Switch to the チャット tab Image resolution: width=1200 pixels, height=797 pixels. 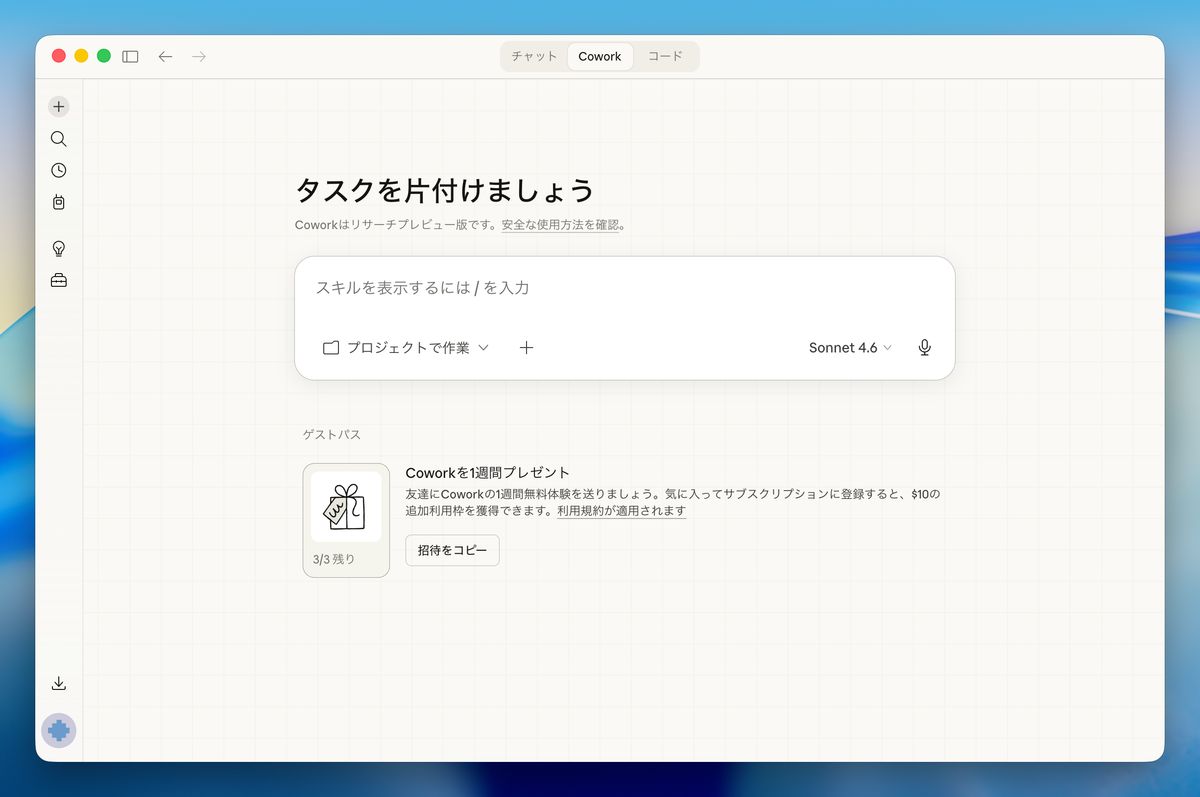pyautogui.click(x=534, y=57)
